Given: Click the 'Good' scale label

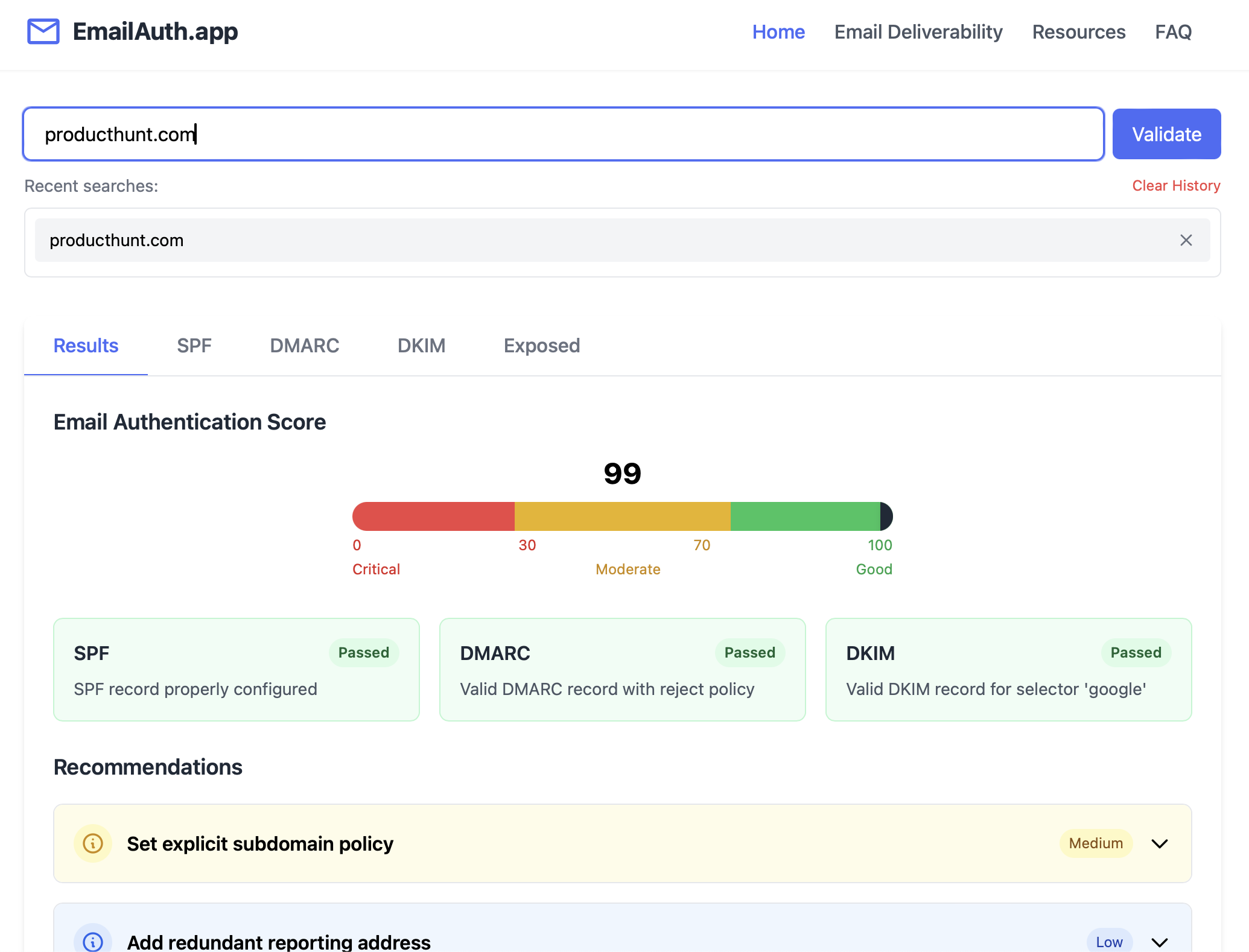Looking at the screenshot, I should tap(874, 570).
